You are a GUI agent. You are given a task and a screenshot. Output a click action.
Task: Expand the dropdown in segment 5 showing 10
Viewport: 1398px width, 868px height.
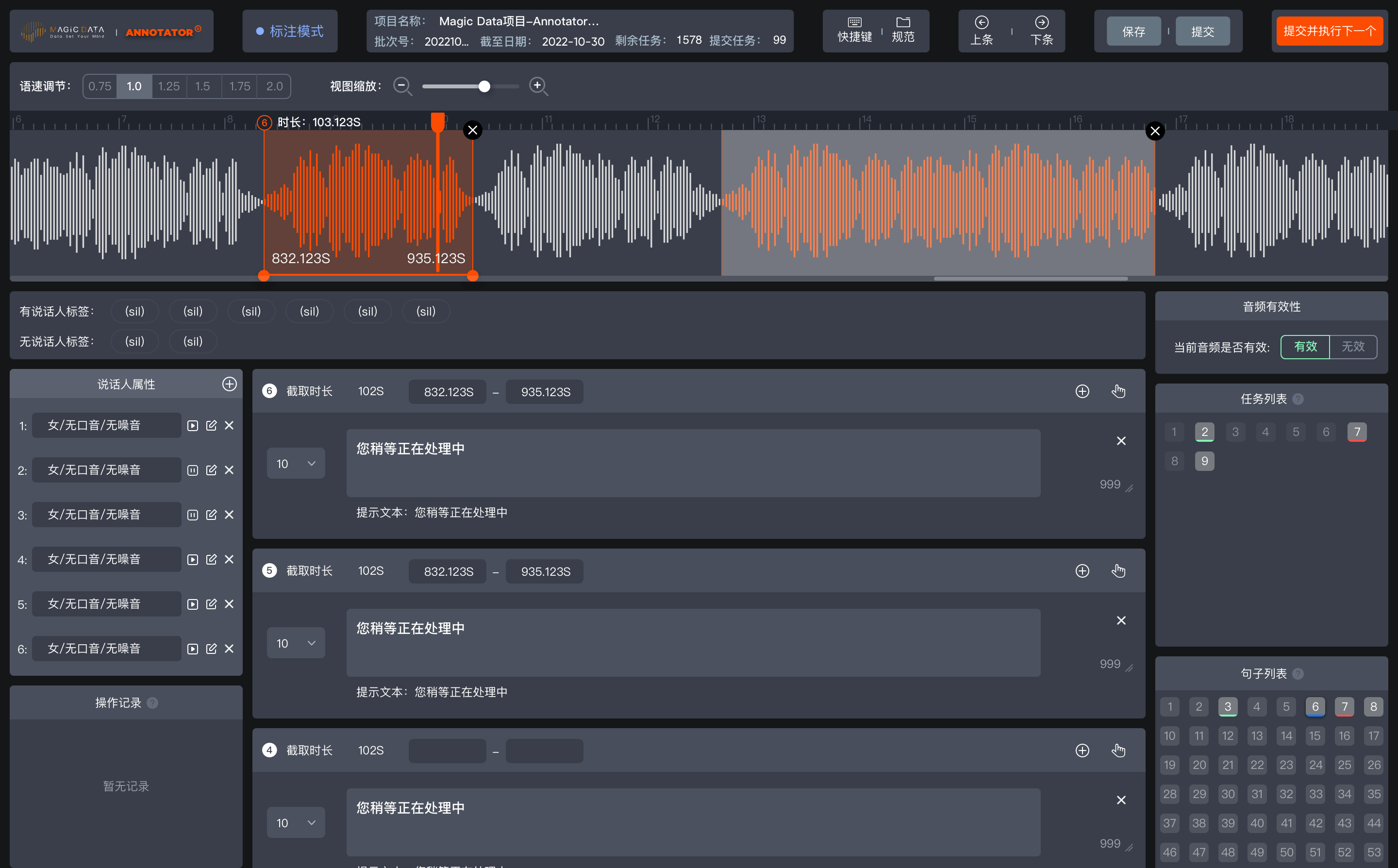(x=296, y=643)
